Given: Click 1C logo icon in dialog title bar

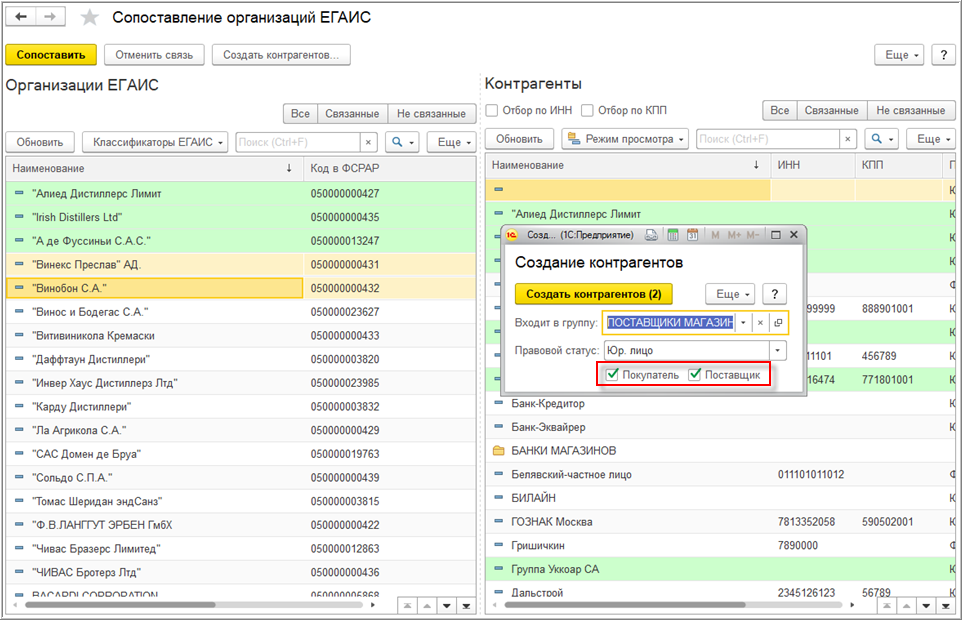Looking at the screenshot, I should [x=512, y=235].
